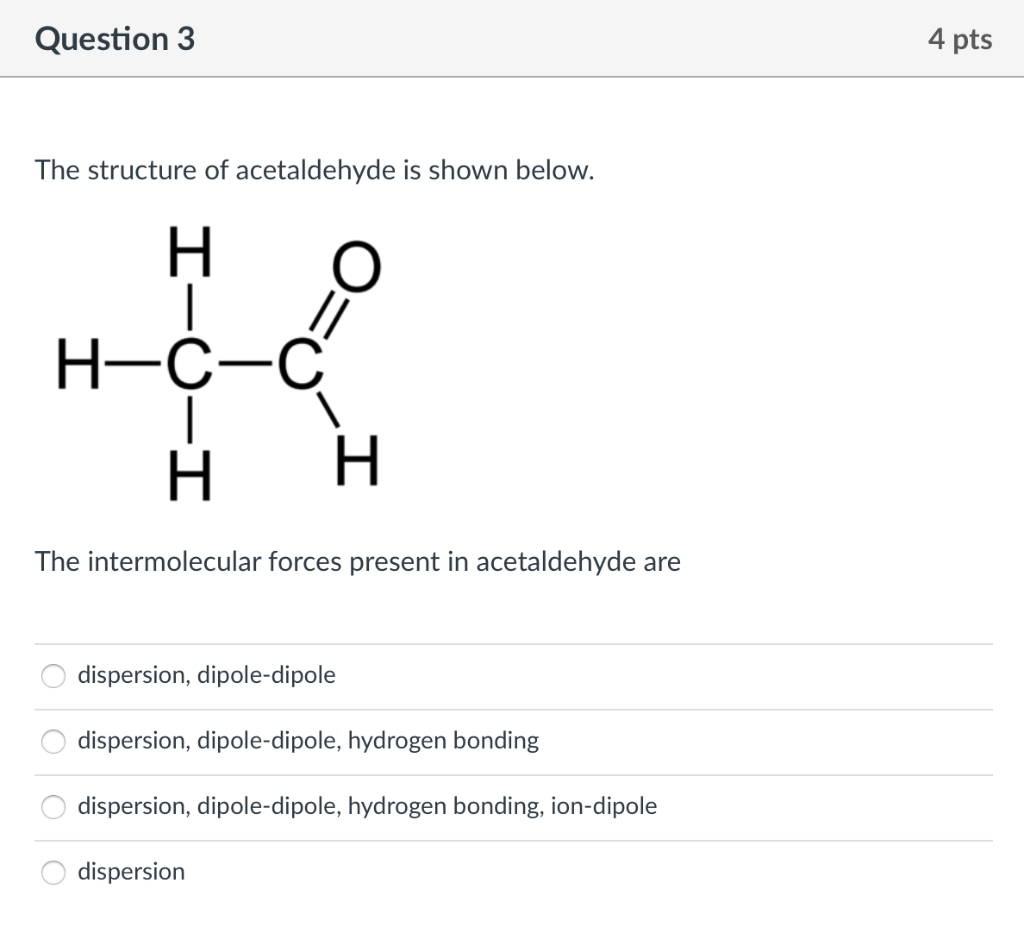Image resolution: width=1024 pixels, height=933 pixels.
Task: Select the "dispersion, dipole-dipole" radio button
Action: [x=53, y=676]
